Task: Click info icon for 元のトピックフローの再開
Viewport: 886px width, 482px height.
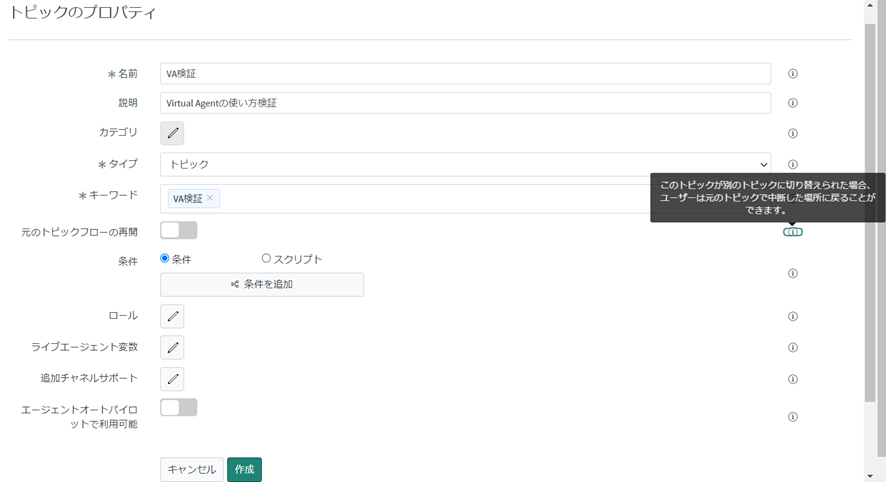Action: pyautogui.click(x=793, y=232)
